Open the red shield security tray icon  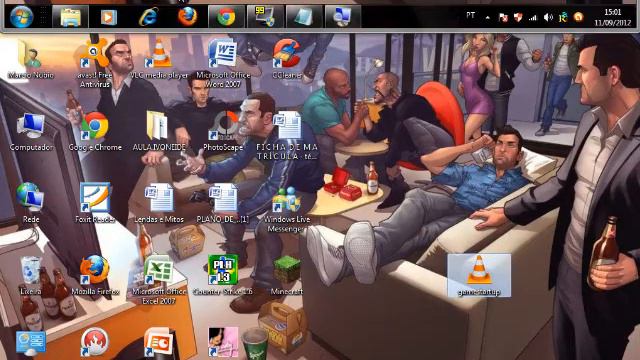coord(518,17)
